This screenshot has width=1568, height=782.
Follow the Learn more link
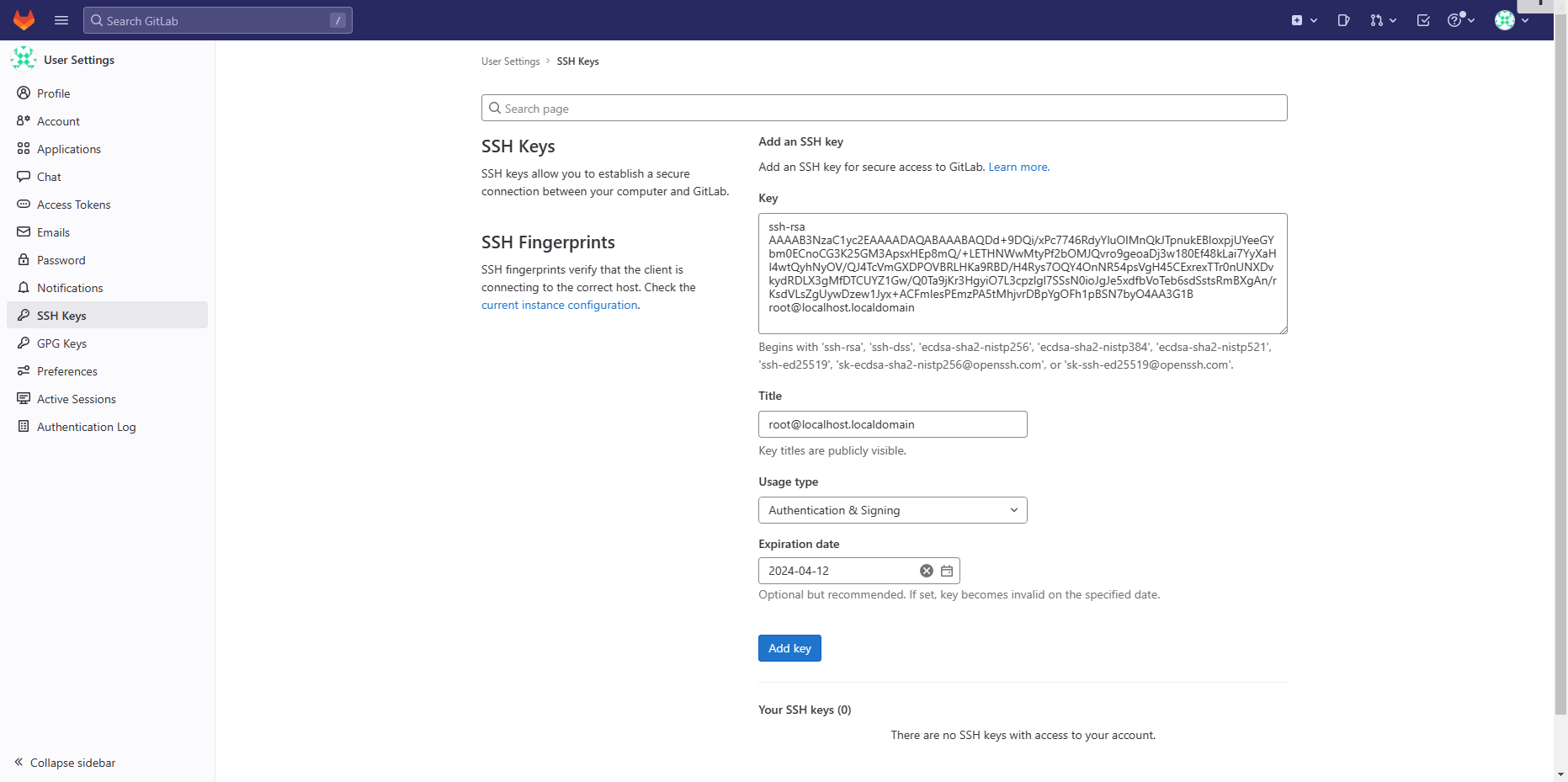(x=1018, y=167)
